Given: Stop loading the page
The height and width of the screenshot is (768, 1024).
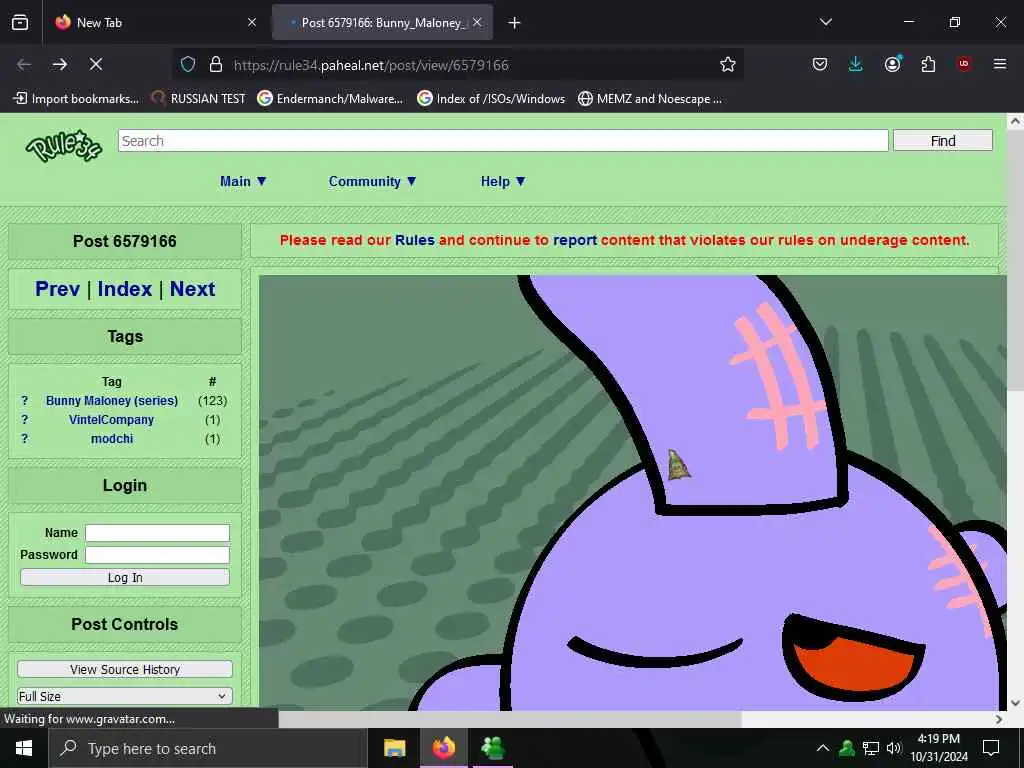Looking at the screenshot, I should tap(96, 64).
